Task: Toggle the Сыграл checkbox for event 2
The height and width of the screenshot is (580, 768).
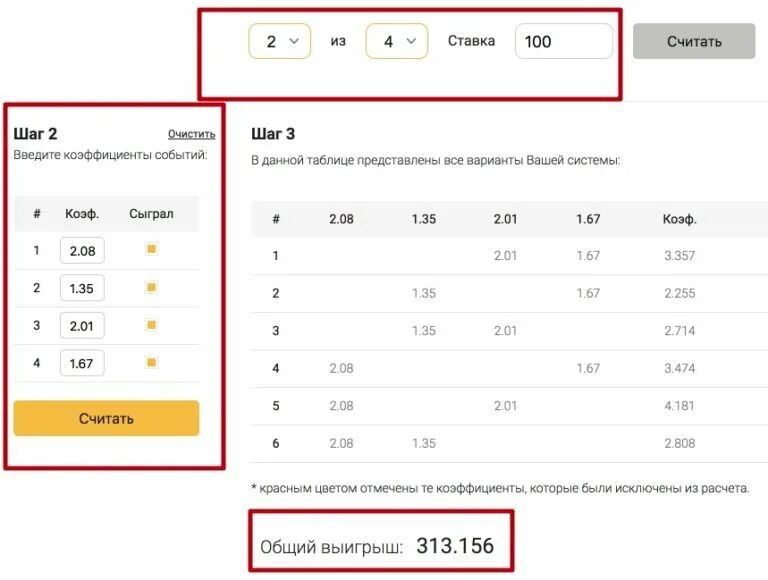Action: click(x=151, y=287)
